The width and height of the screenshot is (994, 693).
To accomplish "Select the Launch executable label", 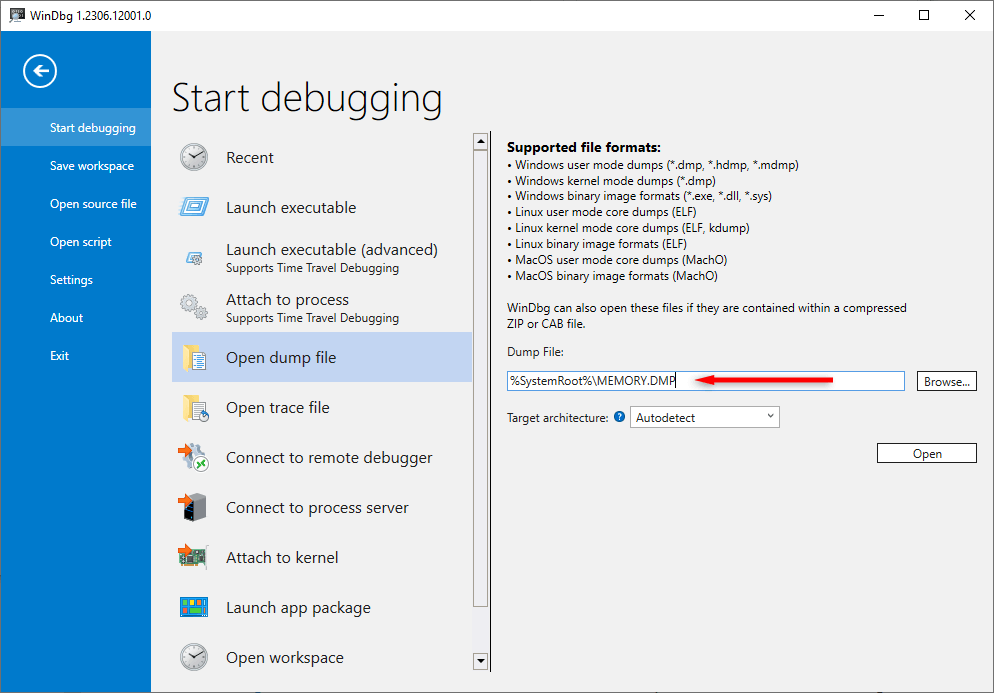I will point(291,207).
